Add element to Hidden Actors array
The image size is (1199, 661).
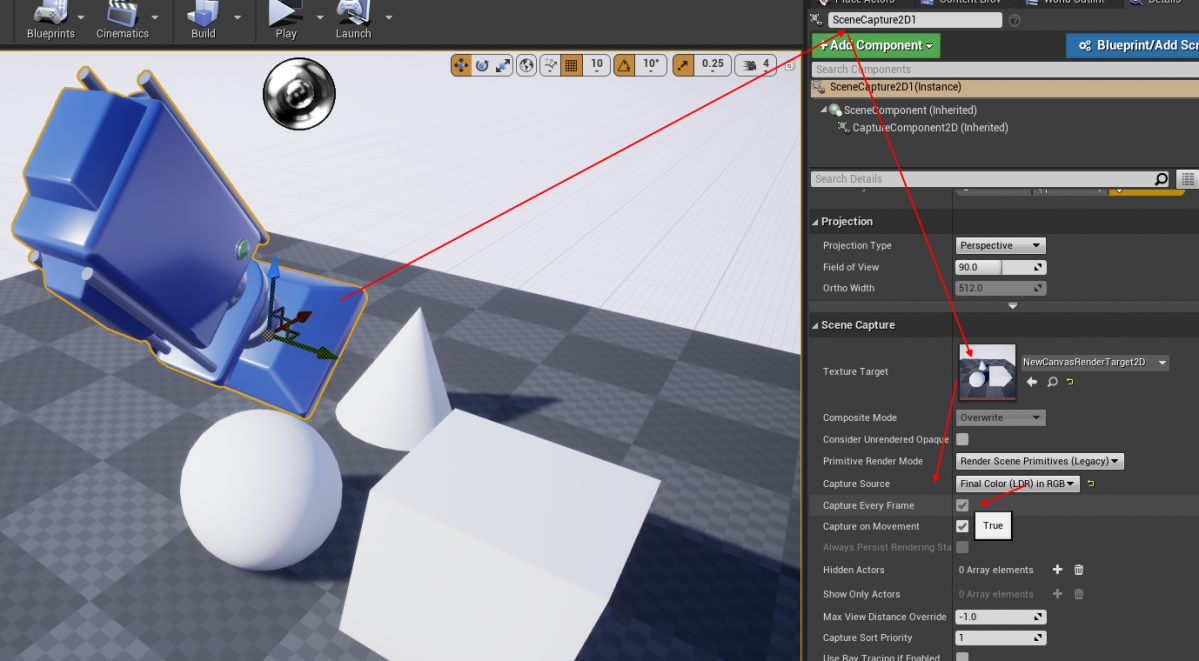pyautogui.click(x=1057, y=570)
